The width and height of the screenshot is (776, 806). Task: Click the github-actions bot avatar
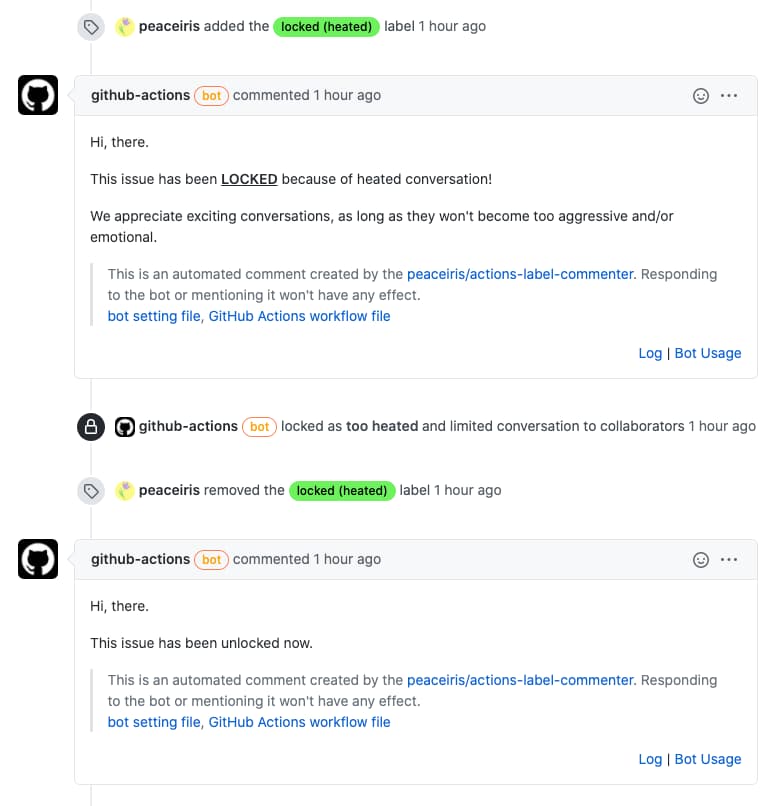(36, 95)
